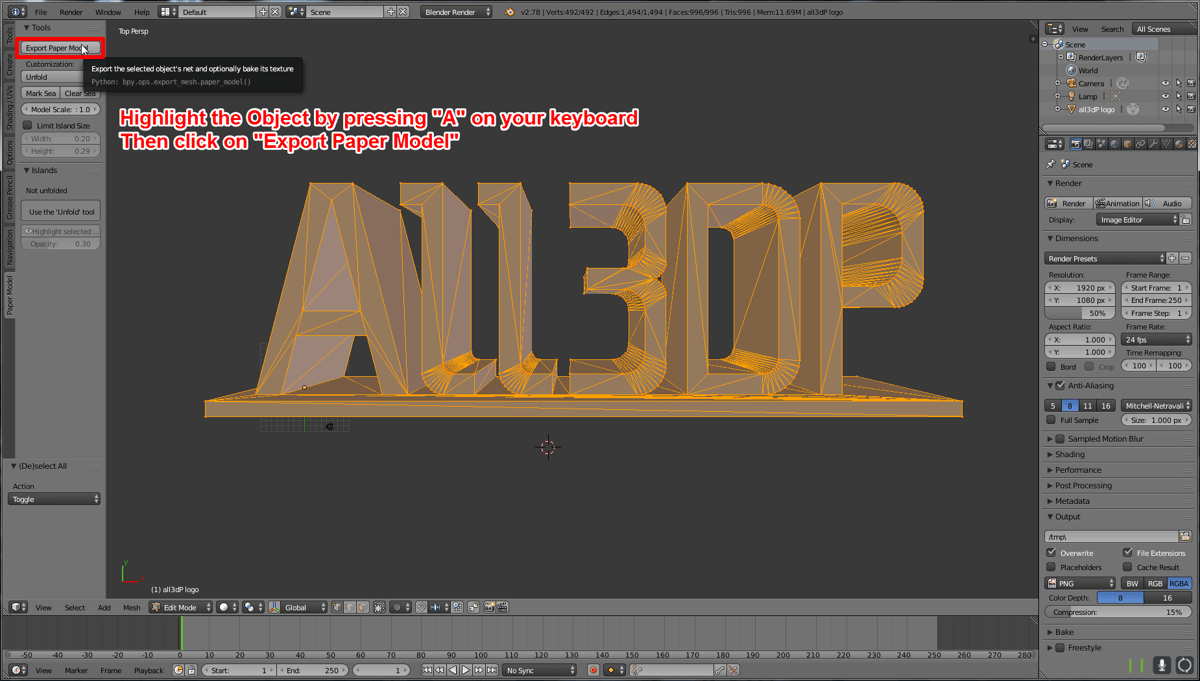Open the Render menu in top bar
The width and height of the screenshot is (1200, 681).
point(71,12)
